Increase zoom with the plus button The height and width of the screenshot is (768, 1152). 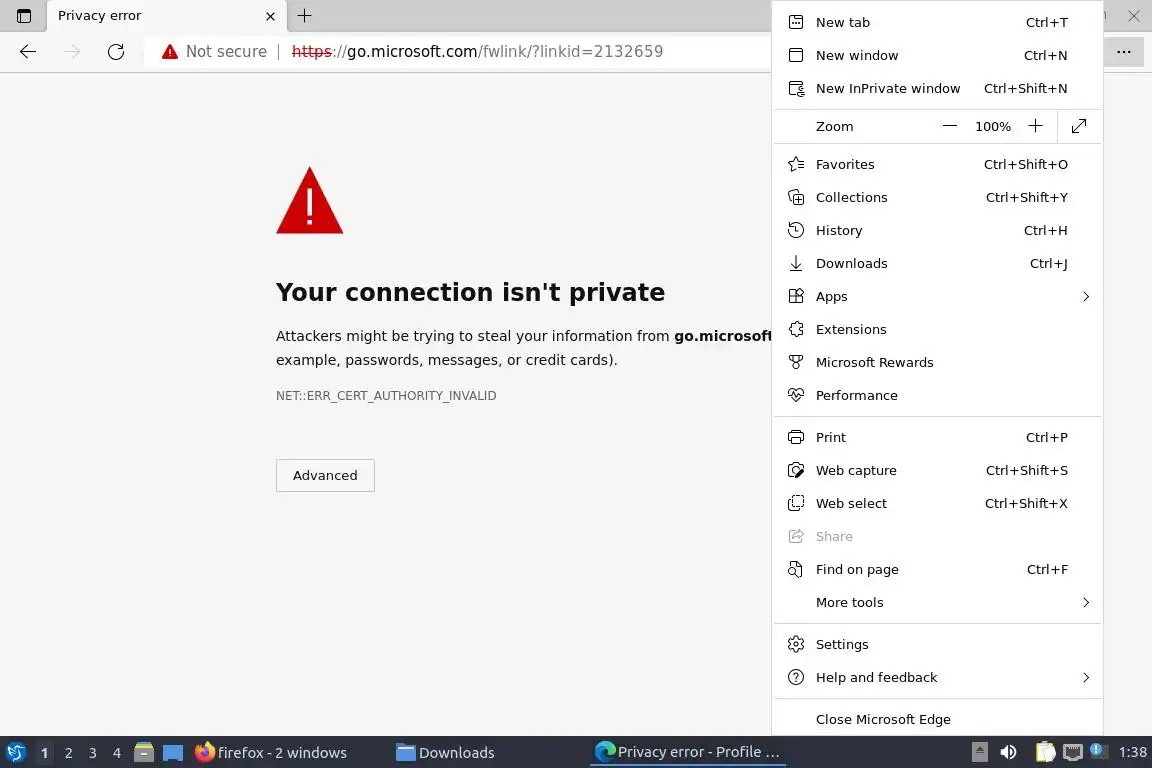click(x=1035, y=126)
